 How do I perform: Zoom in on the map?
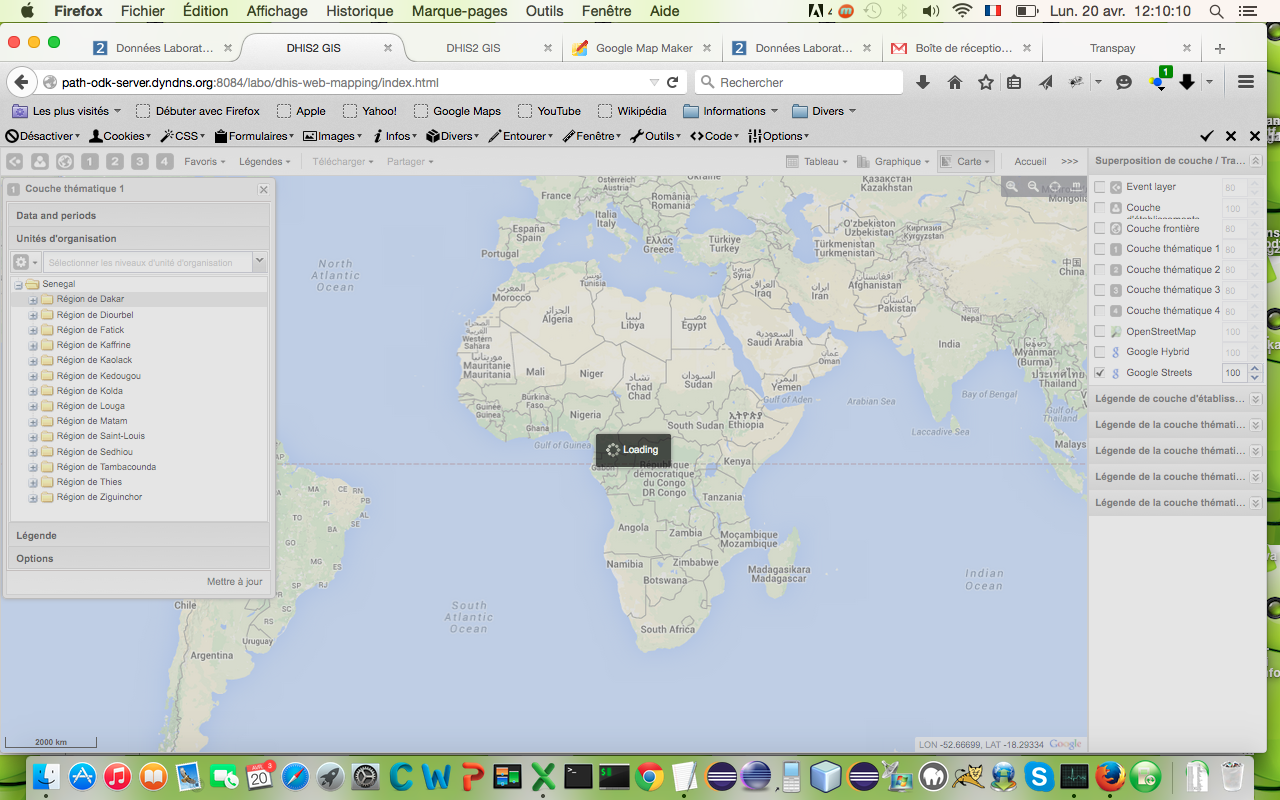point(1012,187)
